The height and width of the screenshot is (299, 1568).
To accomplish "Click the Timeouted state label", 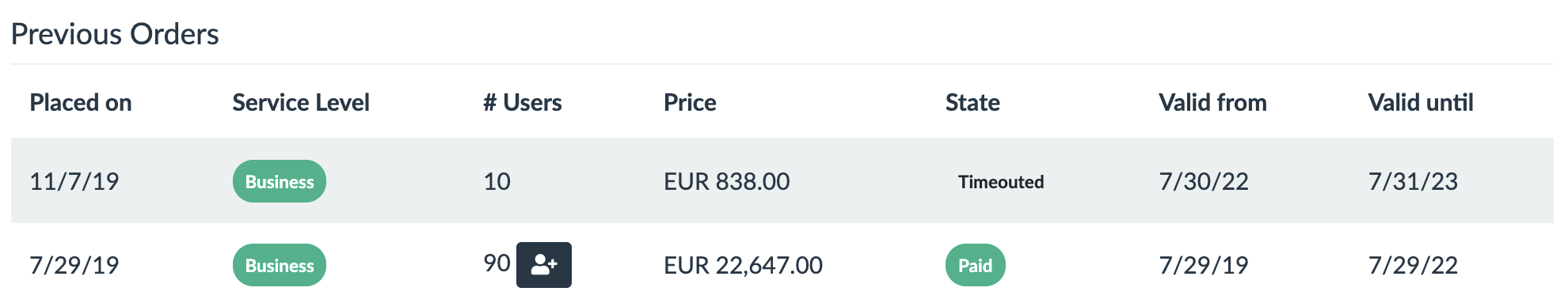I will point(1001,182).
